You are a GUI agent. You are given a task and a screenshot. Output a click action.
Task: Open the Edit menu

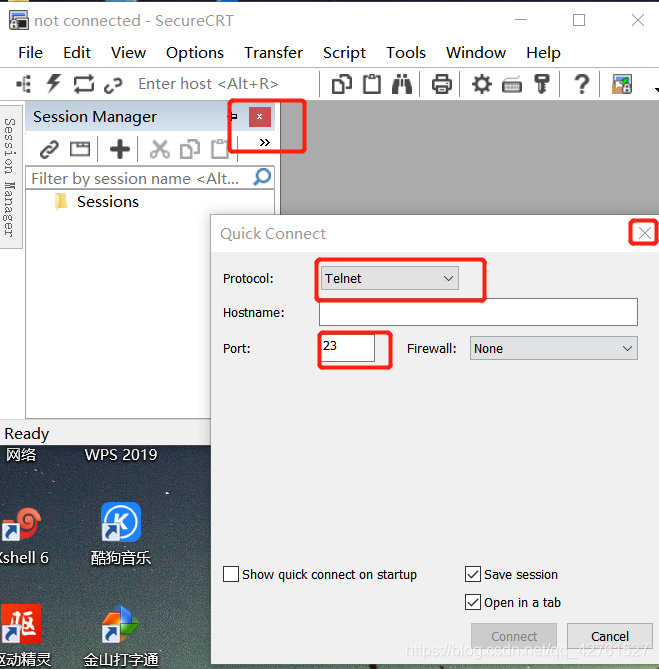[77, 52]
